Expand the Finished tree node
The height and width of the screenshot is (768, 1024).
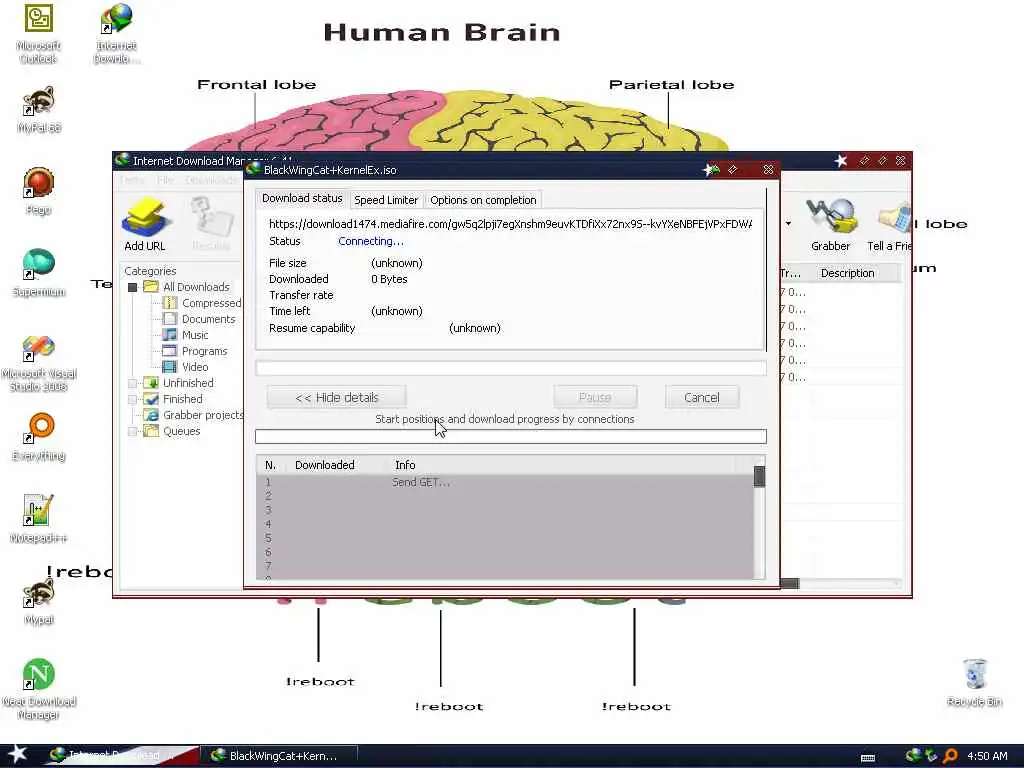click(x=133, y=399)
